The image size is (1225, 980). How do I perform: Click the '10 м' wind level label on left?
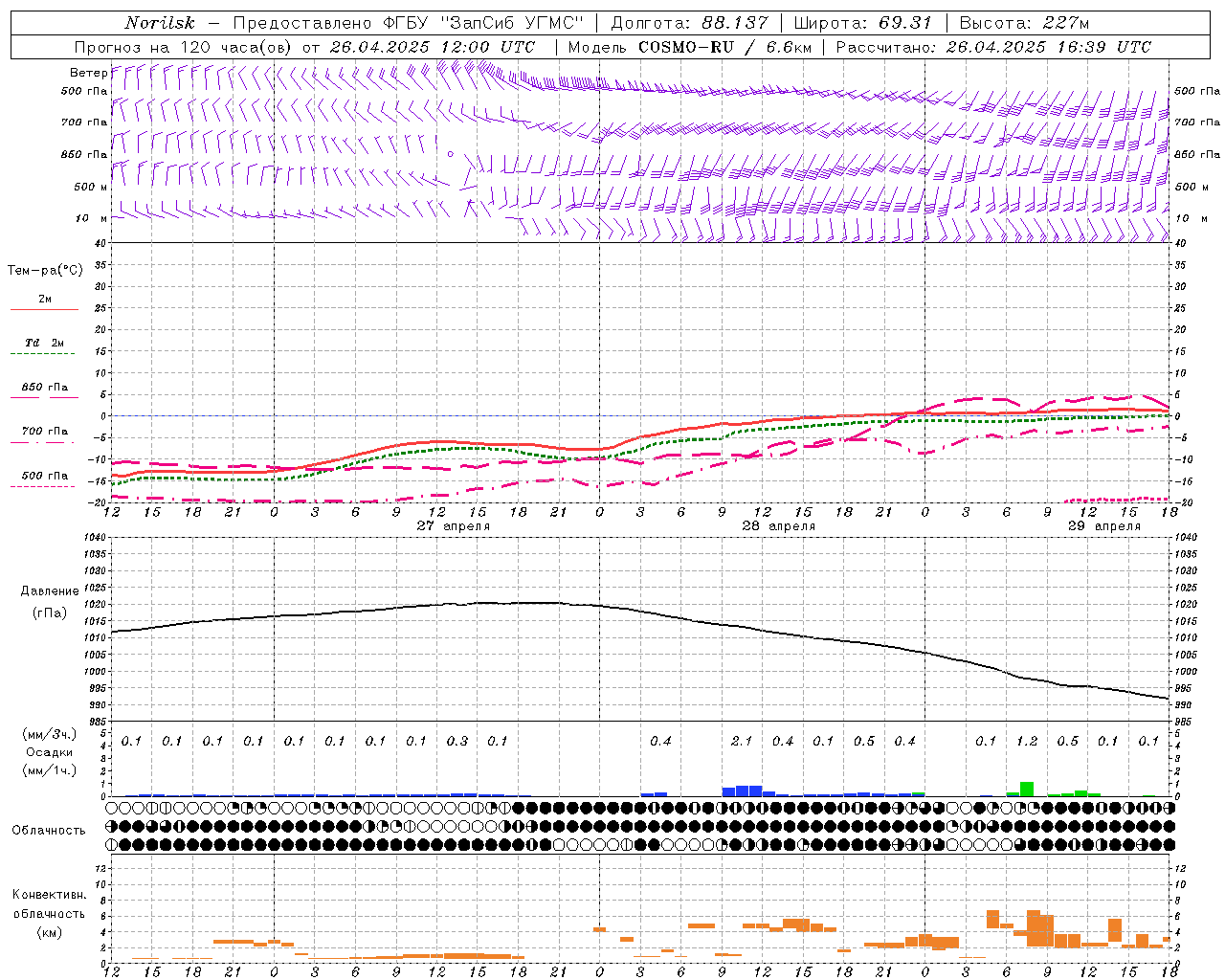click(91, 218)
